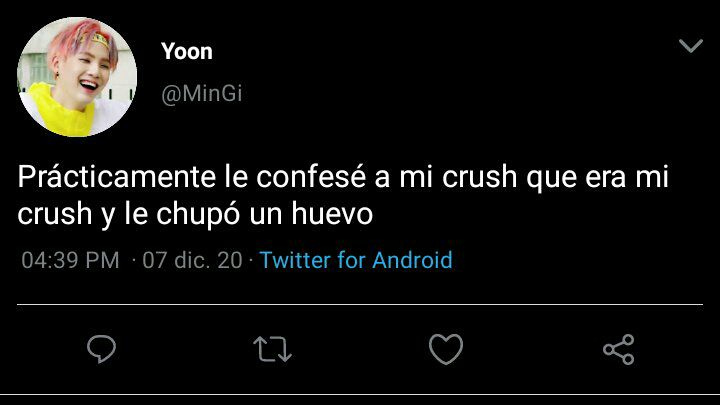Share the tweet using the share icon

[619, 349]
